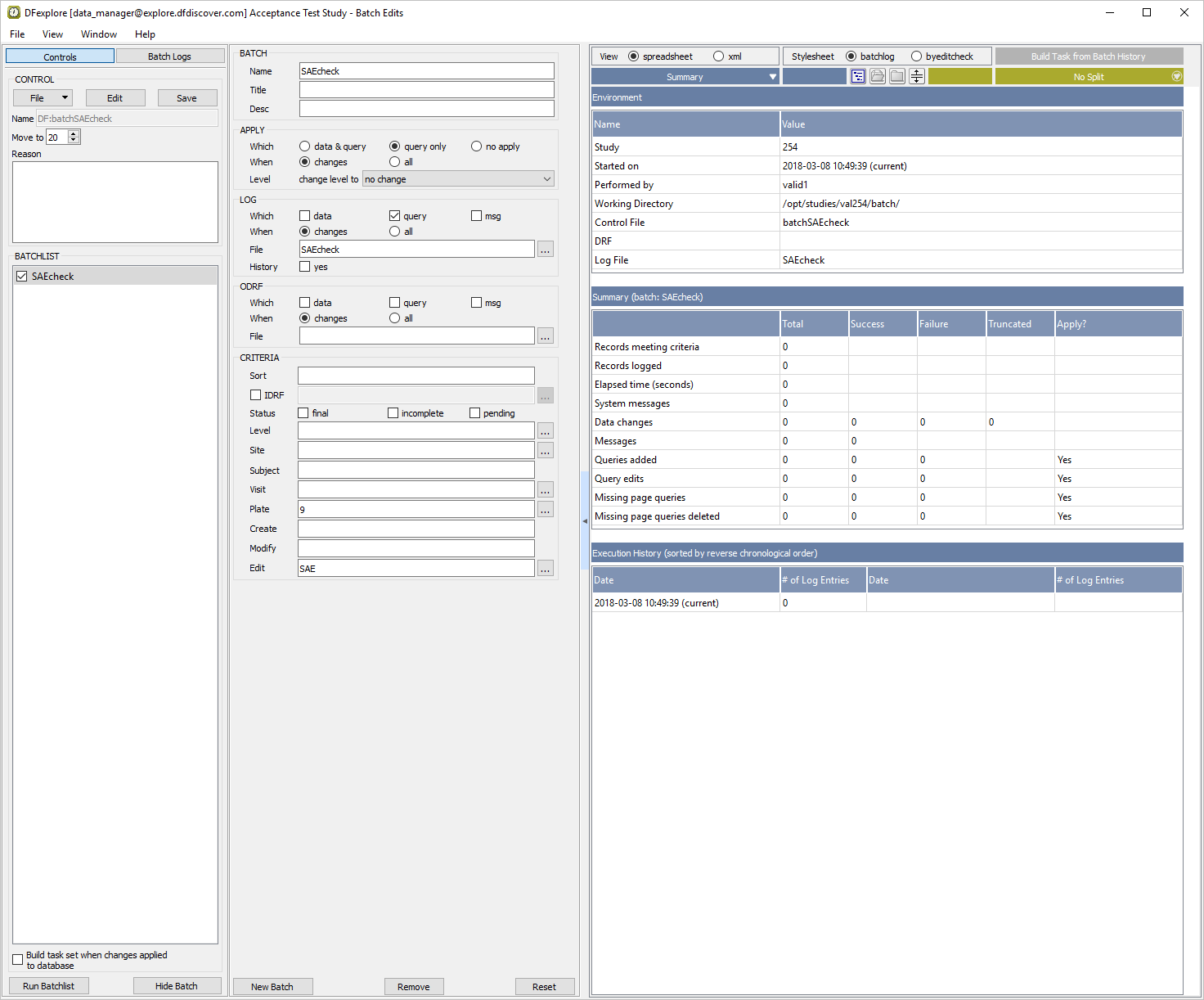The width and height of the screenshot is (1204, 1000).
Task: Switch View to xml
Action: (719, 56)
